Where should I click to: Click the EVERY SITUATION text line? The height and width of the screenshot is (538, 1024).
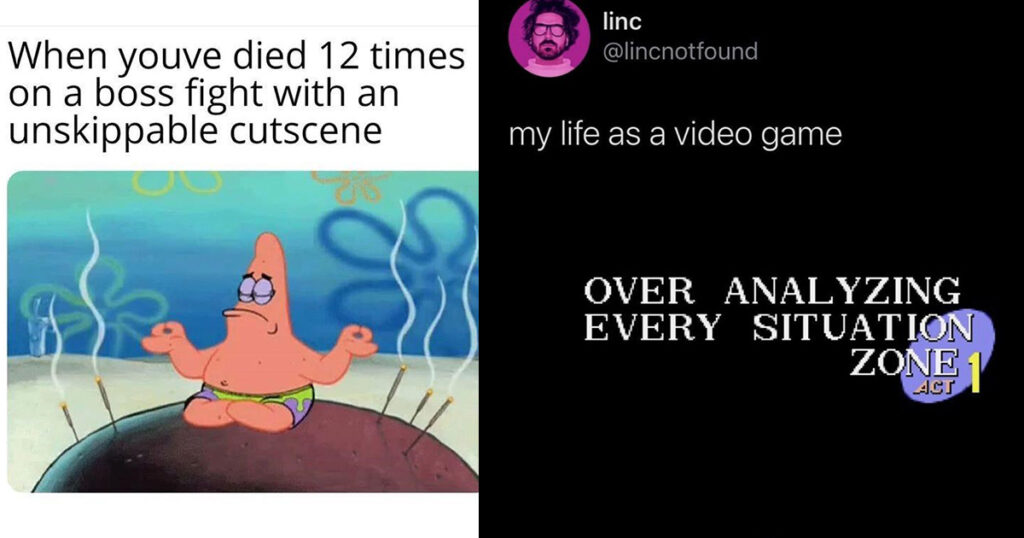coord(778,326)
